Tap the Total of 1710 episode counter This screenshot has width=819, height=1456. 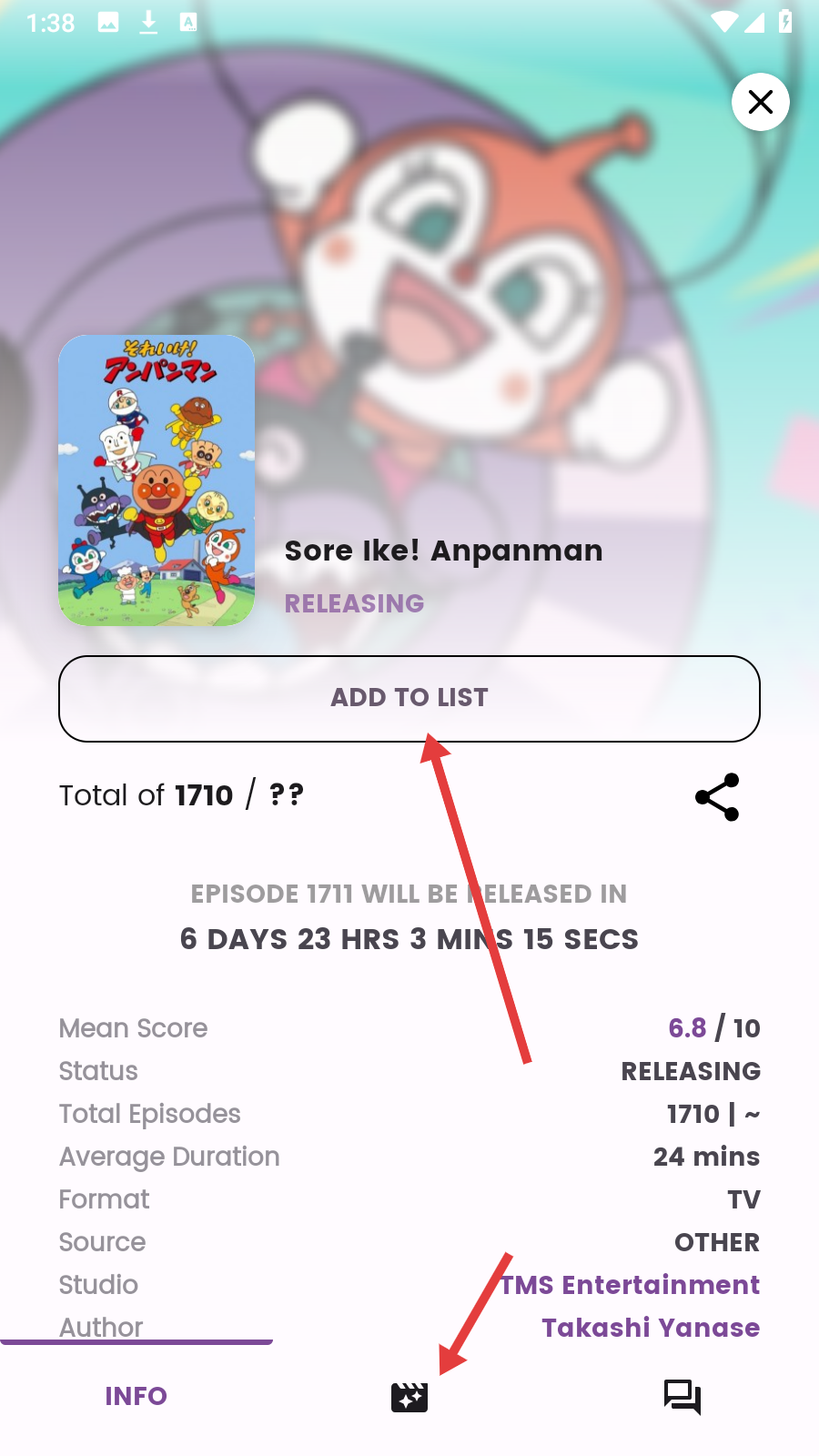coord(181,795)
